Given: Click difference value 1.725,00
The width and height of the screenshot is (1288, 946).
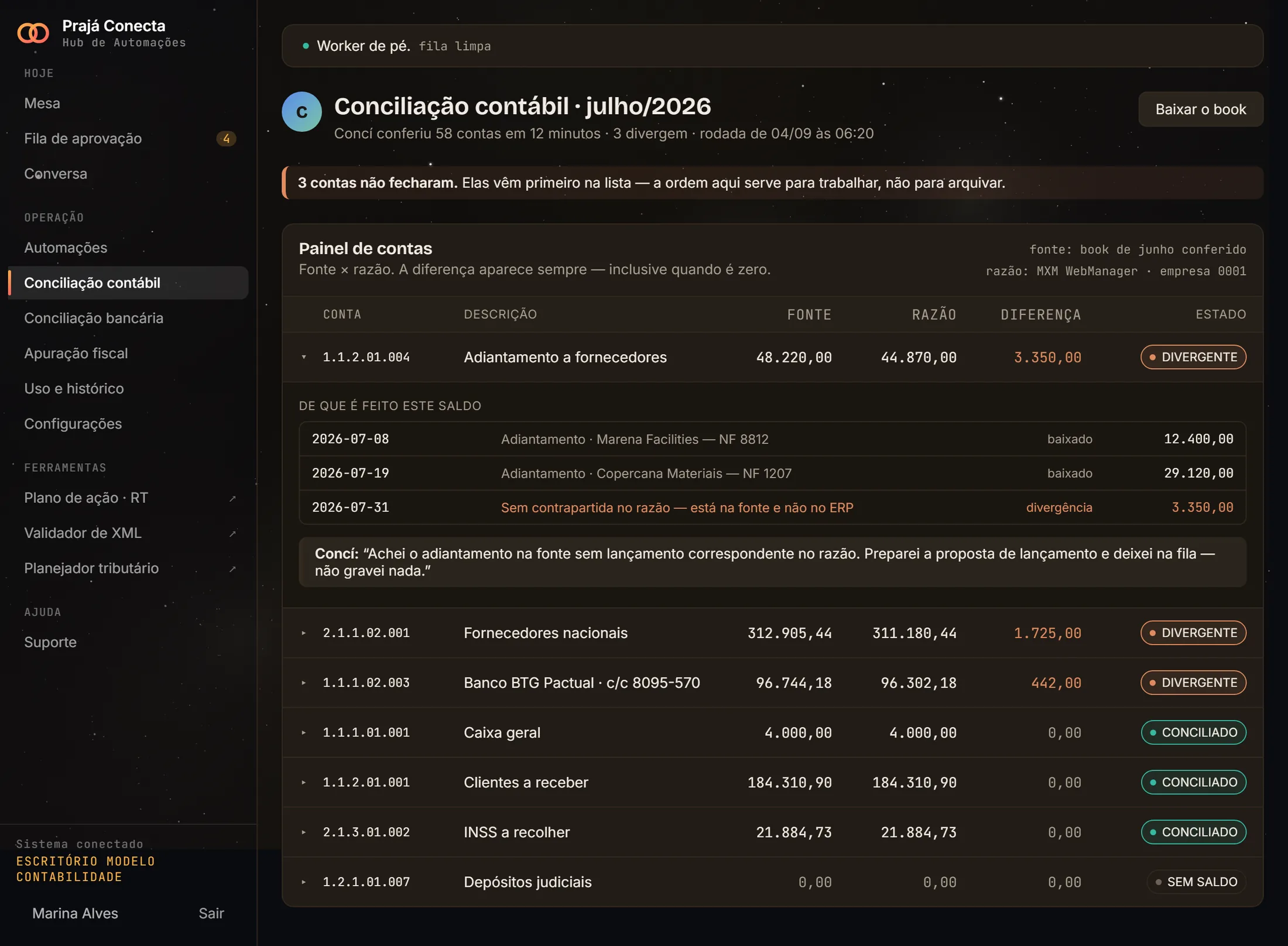Looking at the screenshot, I should 1047,633.
